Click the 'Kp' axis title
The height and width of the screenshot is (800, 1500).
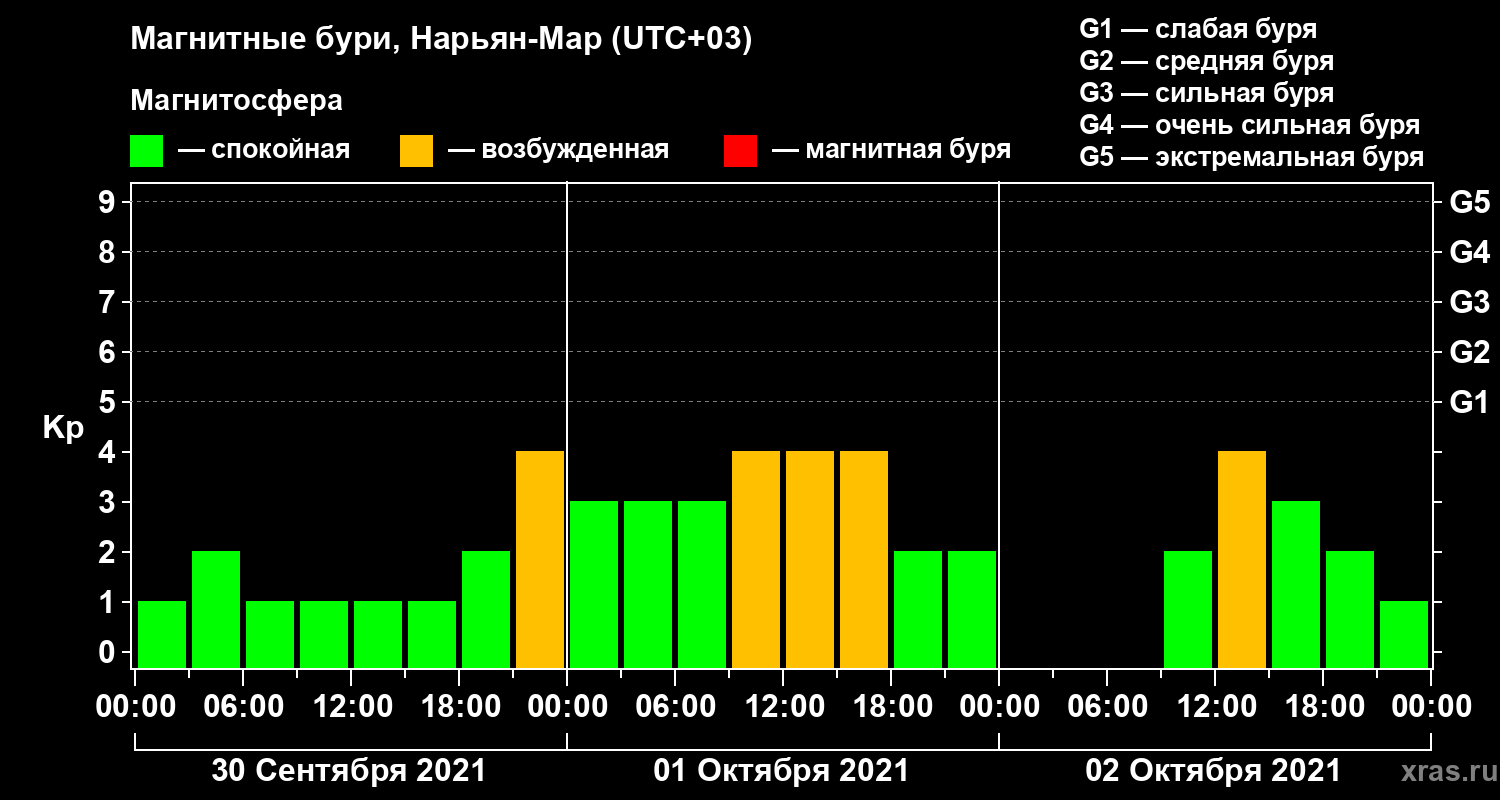pos(63,427)
